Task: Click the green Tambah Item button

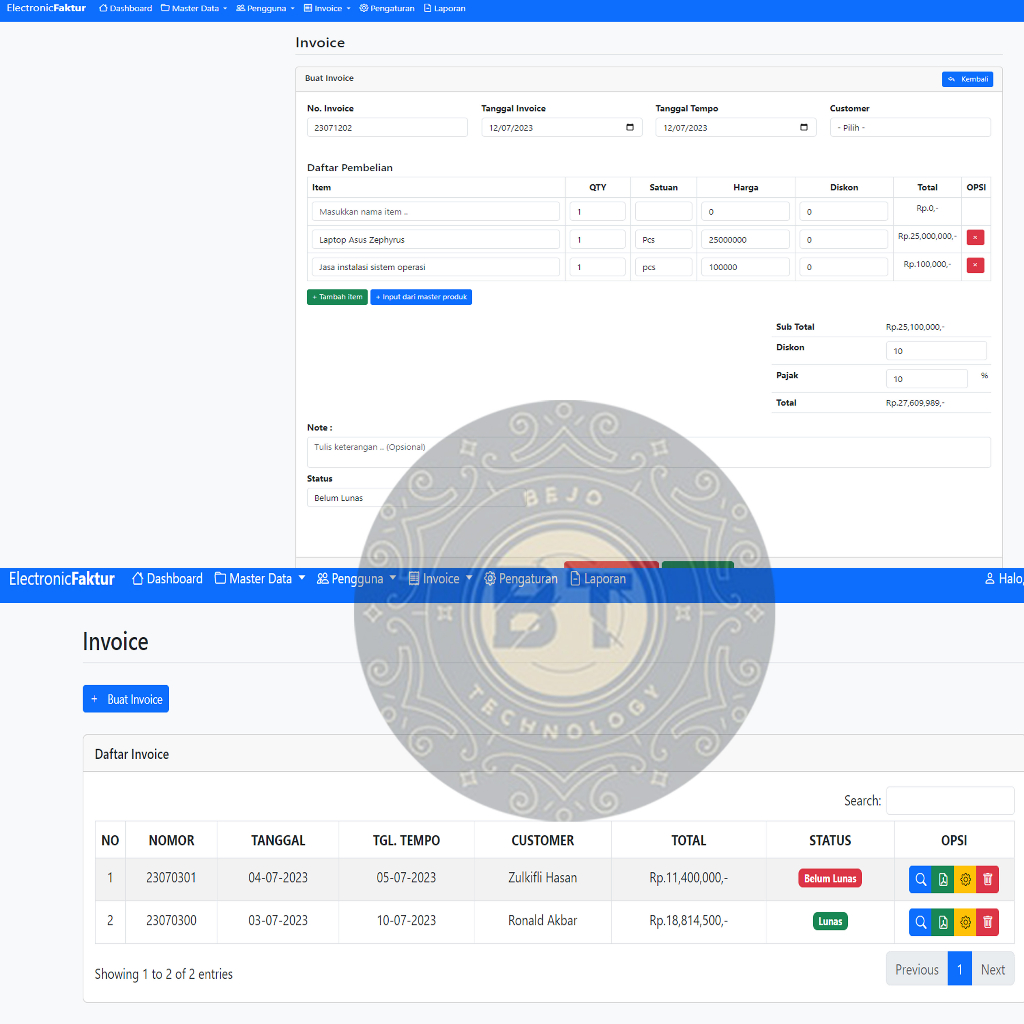Action: click(x=337, y=297)
